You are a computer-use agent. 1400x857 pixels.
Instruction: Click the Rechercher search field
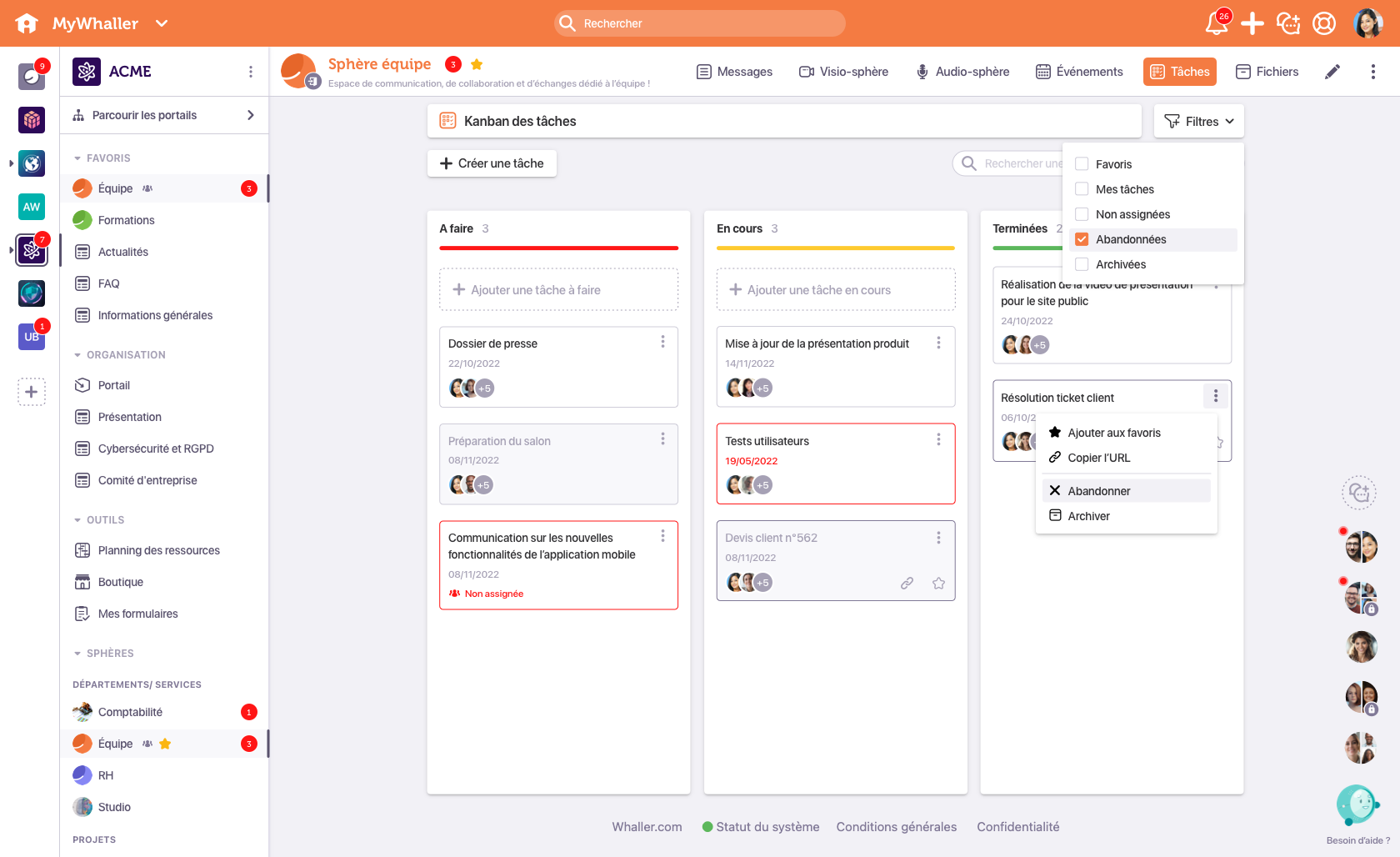tap(700, 23)
